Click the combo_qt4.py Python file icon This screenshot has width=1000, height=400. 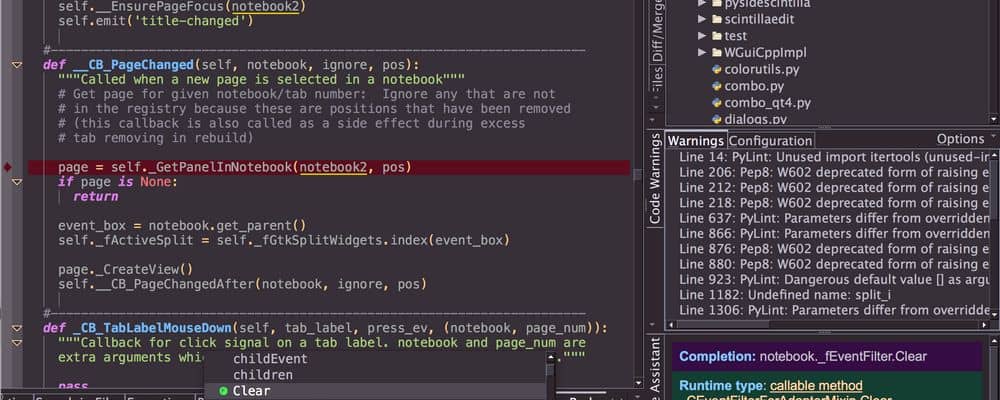pos(717,103)
